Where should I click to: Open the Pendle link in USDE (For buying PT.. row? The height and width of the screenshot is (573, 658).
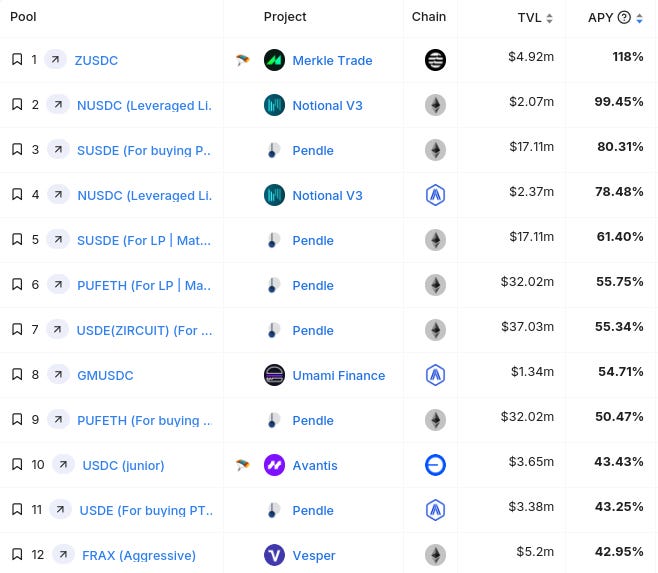tap(313, 510)
